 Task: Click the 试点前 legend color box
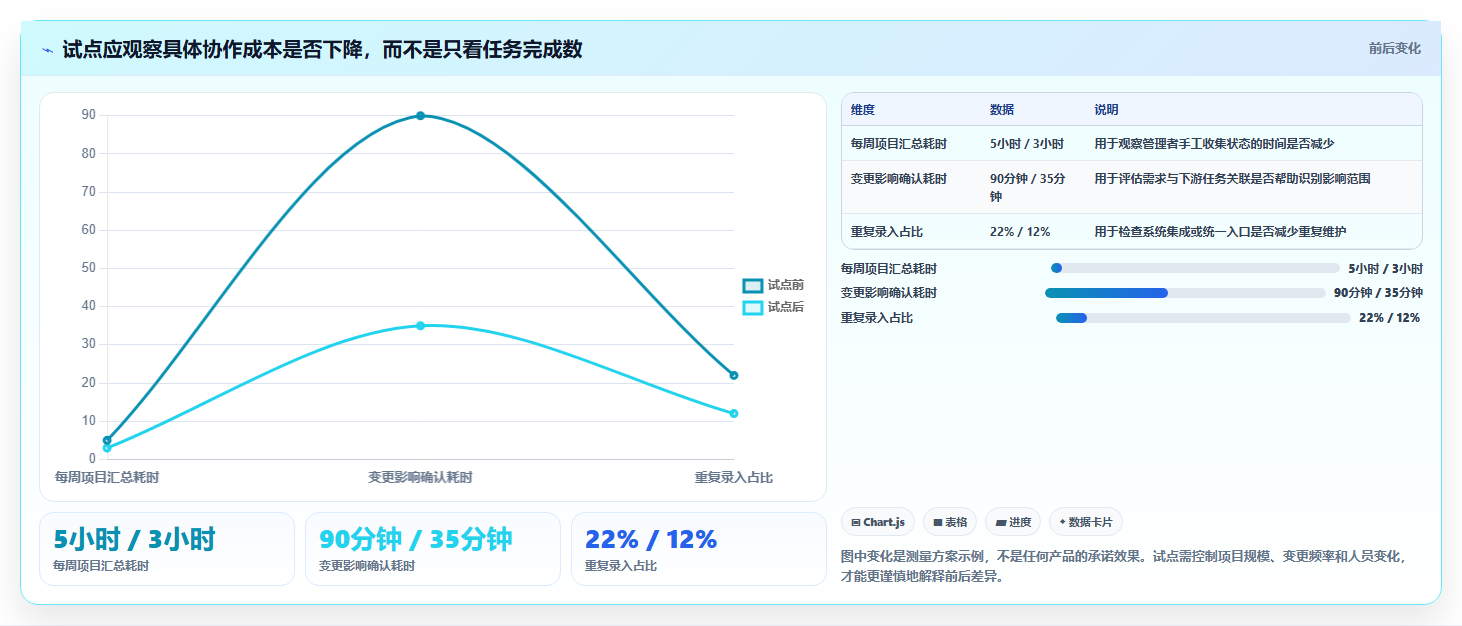(752, 286)
